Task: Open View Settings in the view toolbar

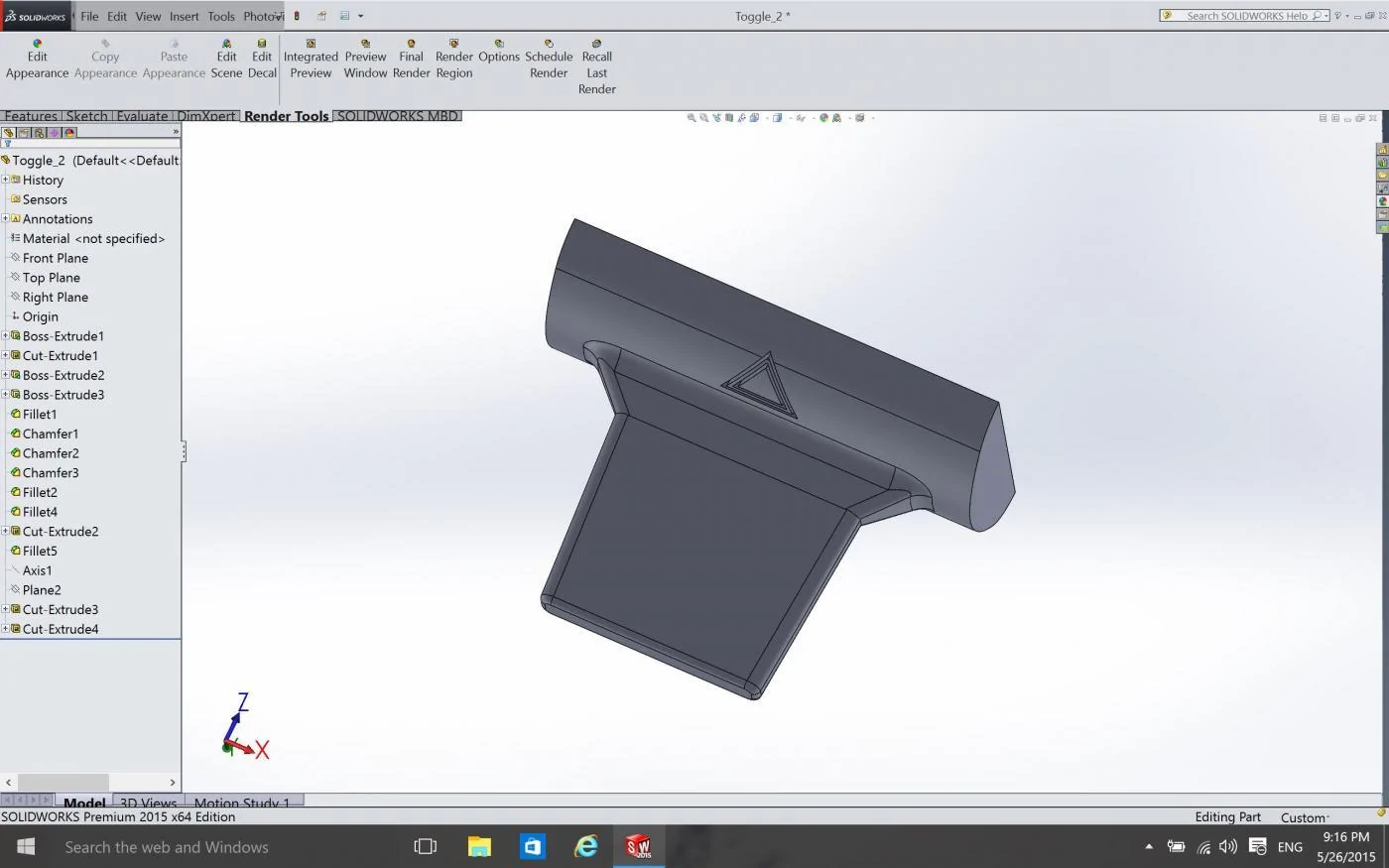Action: (860, 118)
